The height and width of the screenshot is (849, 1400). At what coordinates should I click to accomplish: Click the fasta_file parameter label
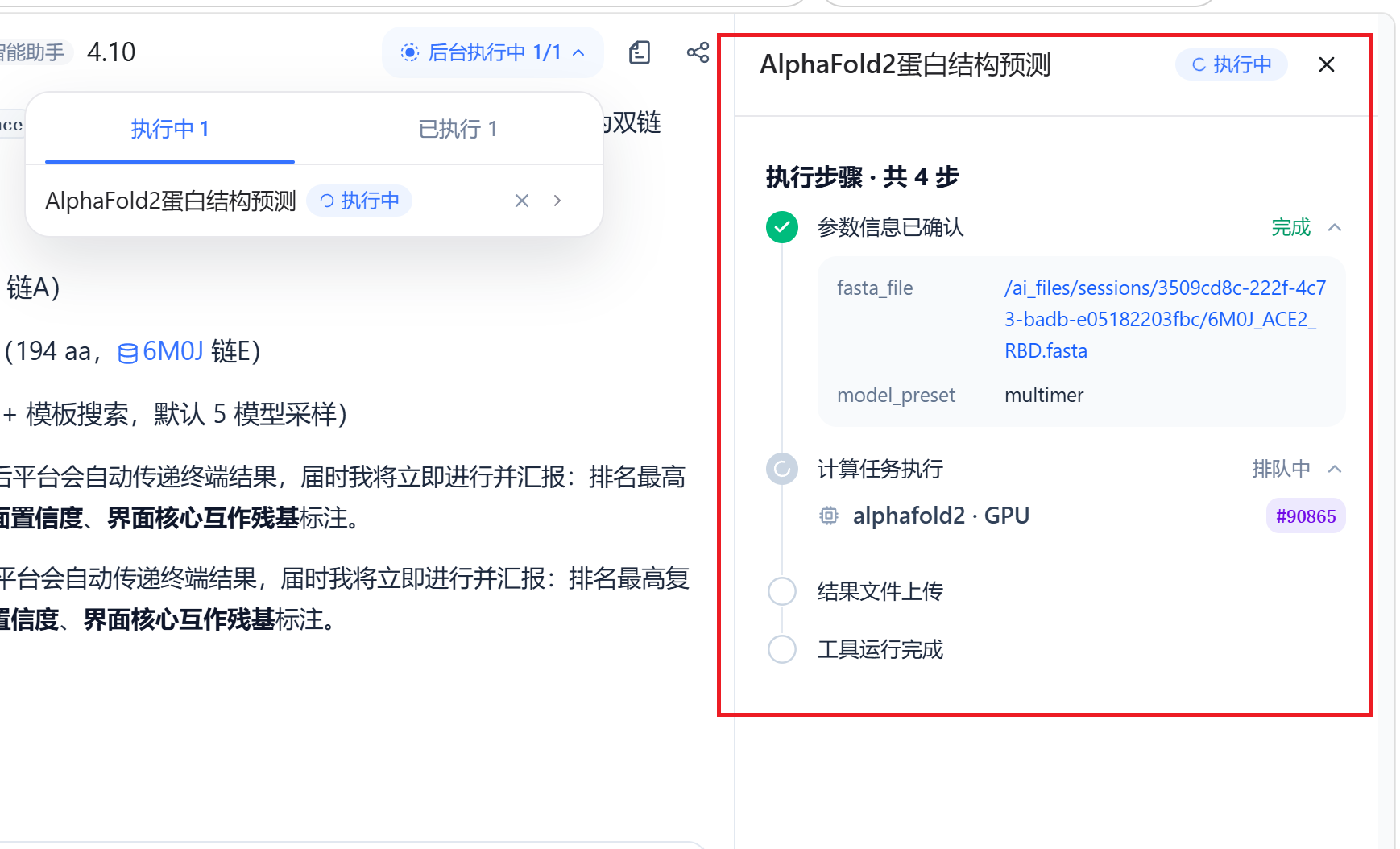(875, 288)
